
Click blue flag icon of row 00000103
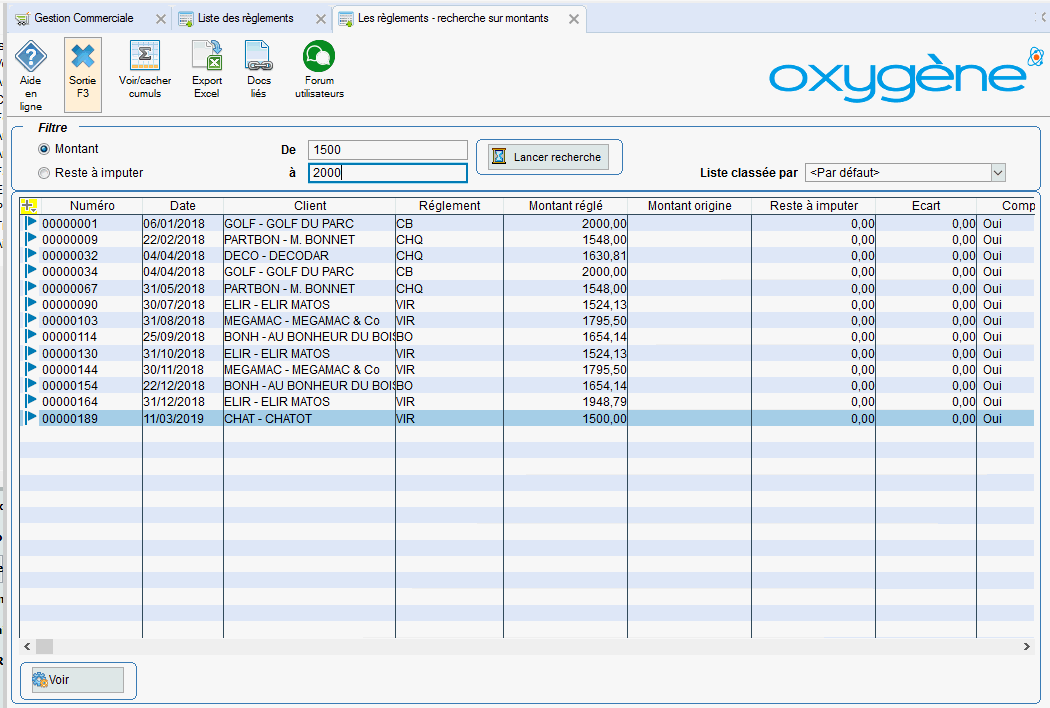click(x=31, y=320)
